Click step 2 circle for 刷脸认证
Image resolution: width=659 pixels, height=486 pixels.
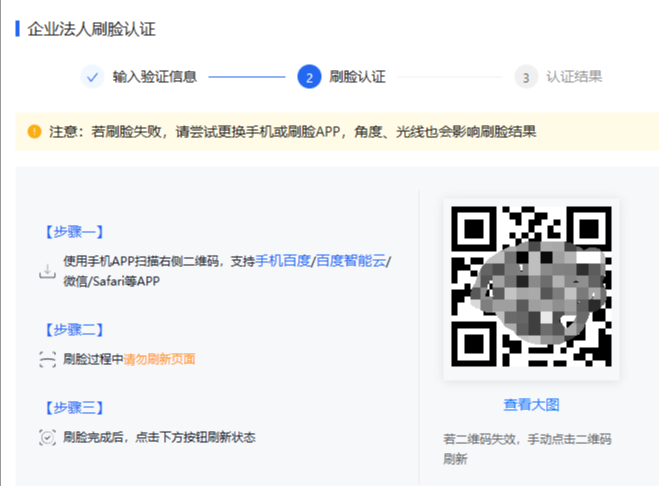point(309,77)
